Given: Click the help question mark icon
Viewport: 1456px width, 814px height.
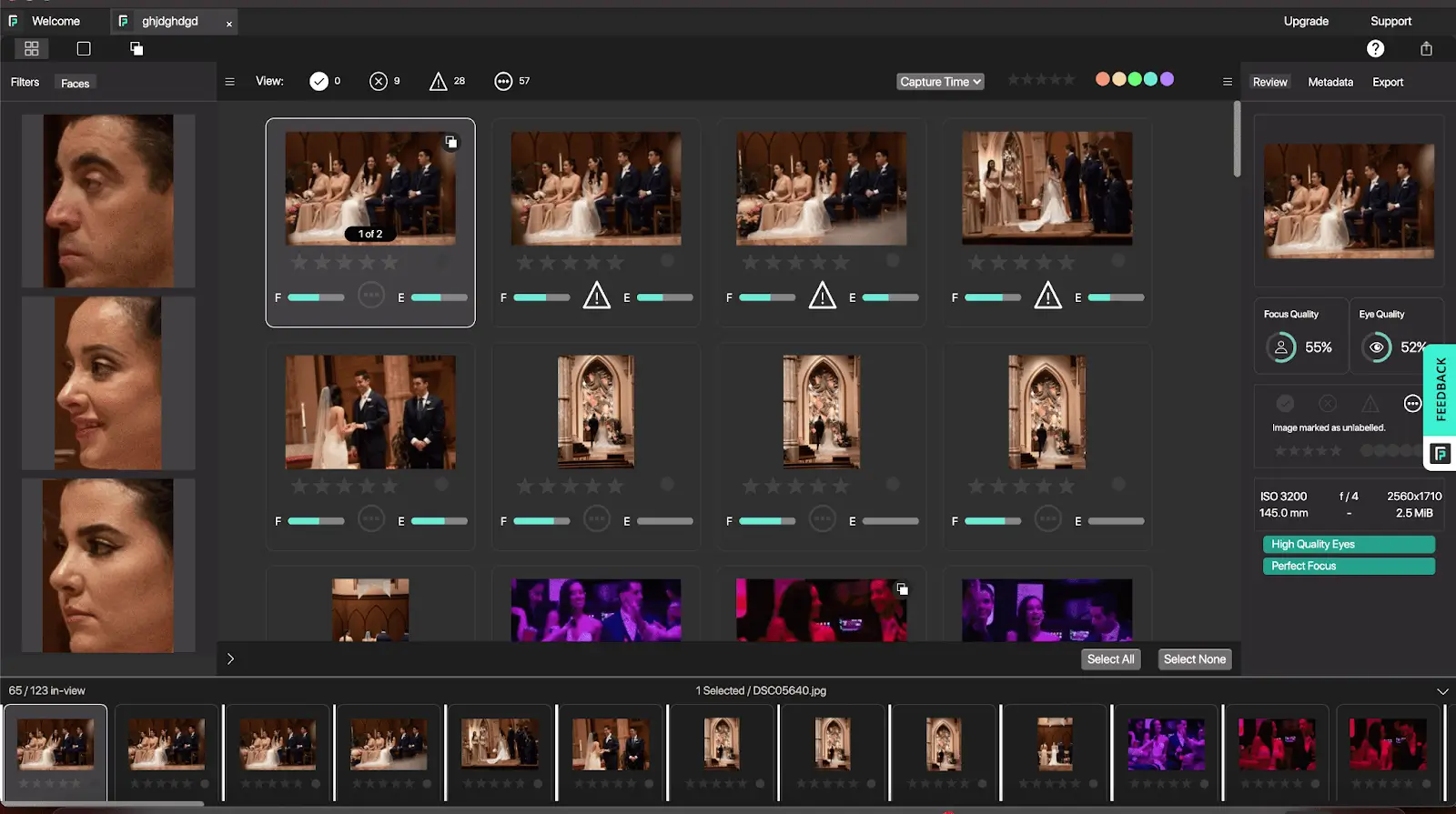Looking at the screenshot, I should (1375, 49).
